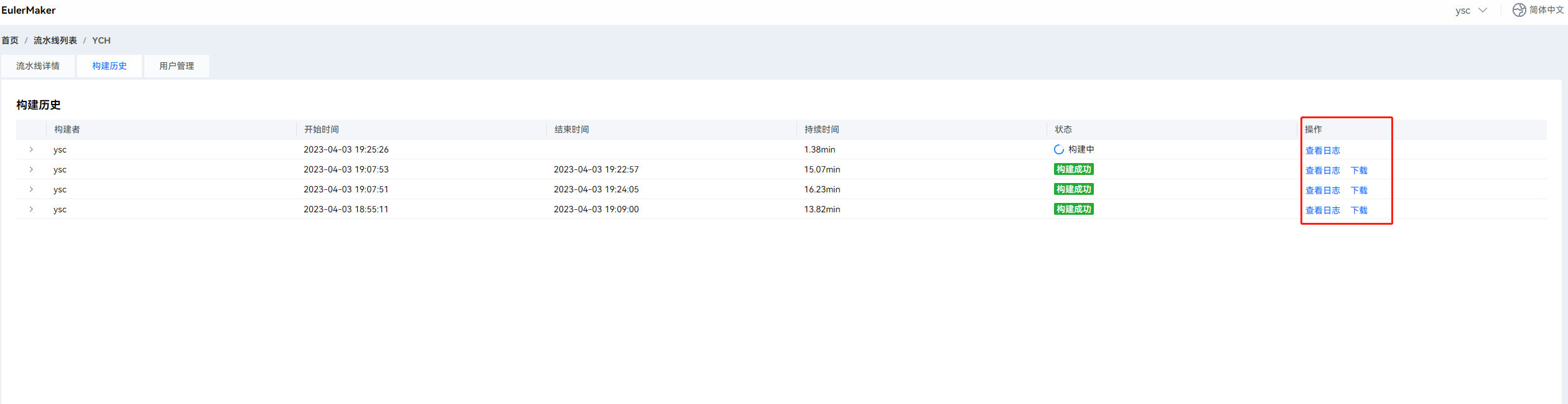Click the spinning build-in-progress status icon
1568x404 pixels.
(x=1058, y=149)
